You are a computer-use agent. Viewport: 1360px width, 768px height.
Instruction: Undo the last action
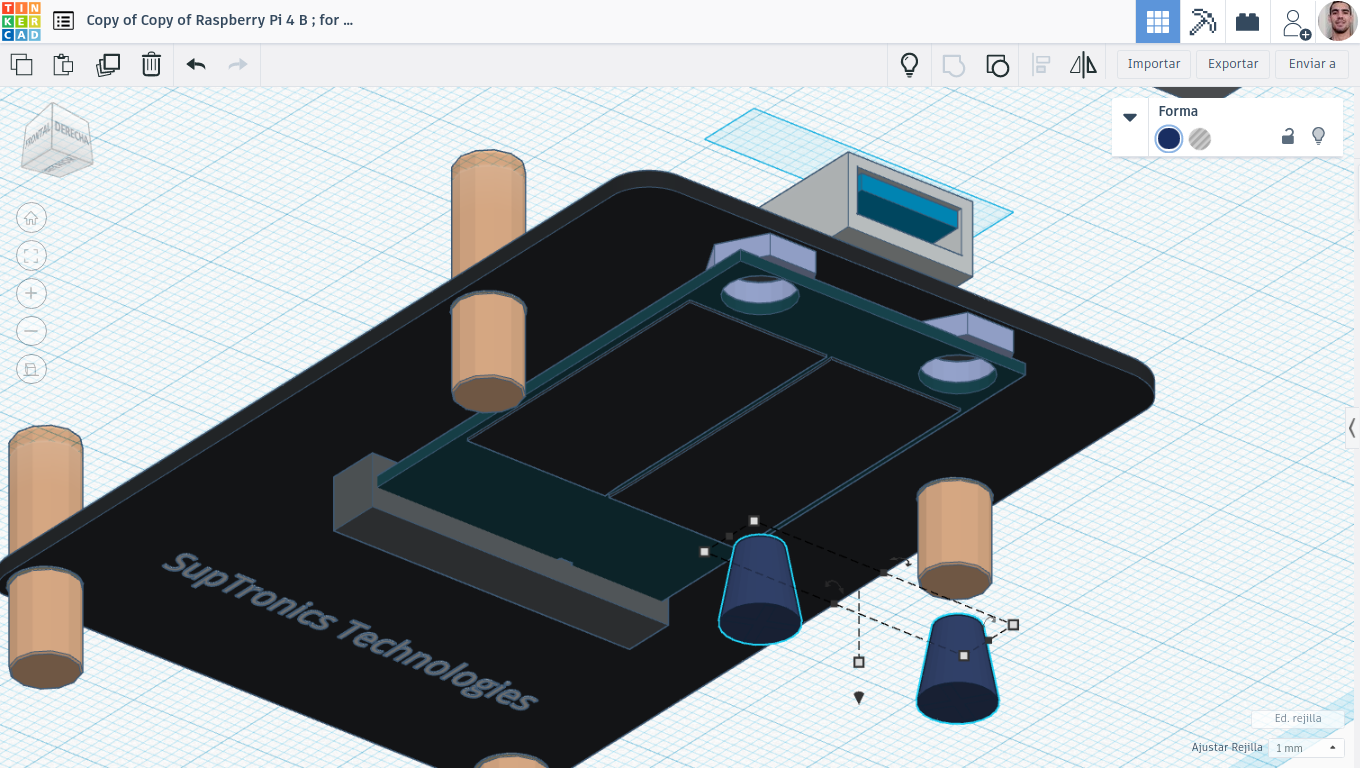[196, 65]
